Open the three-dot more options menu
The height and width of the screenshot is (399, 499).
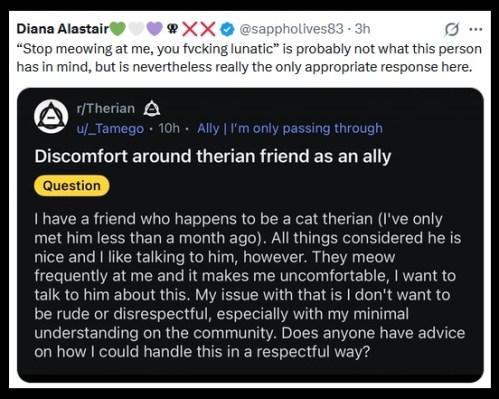coord(476,29)
